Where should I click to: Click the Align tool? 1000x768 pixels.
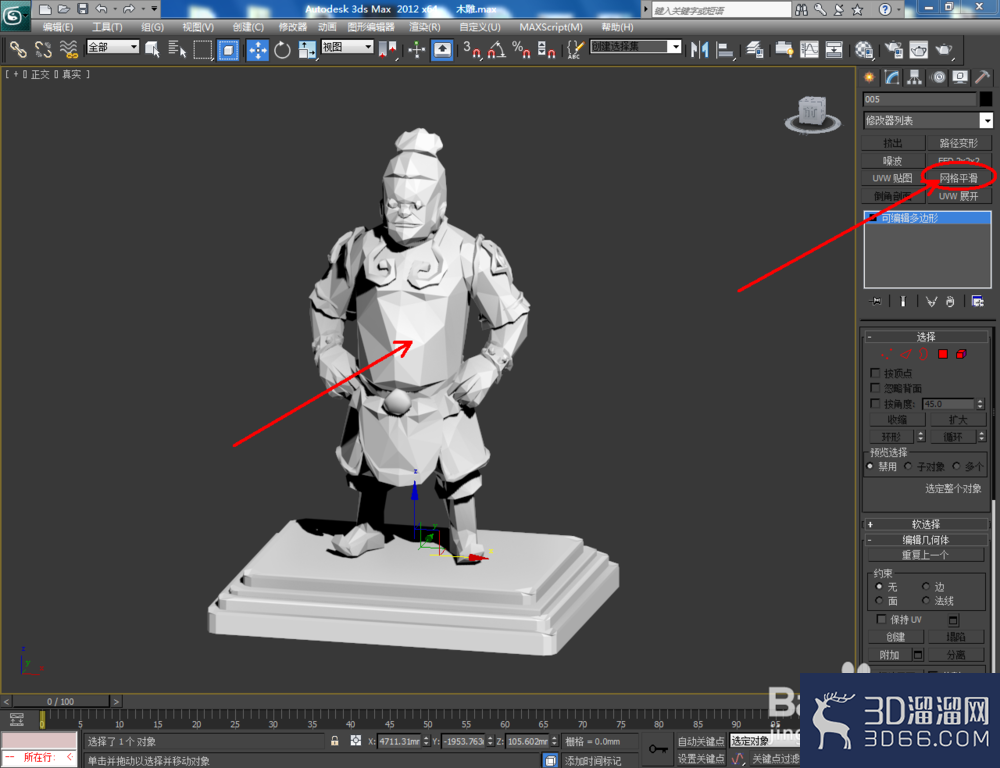click(725, 49)
